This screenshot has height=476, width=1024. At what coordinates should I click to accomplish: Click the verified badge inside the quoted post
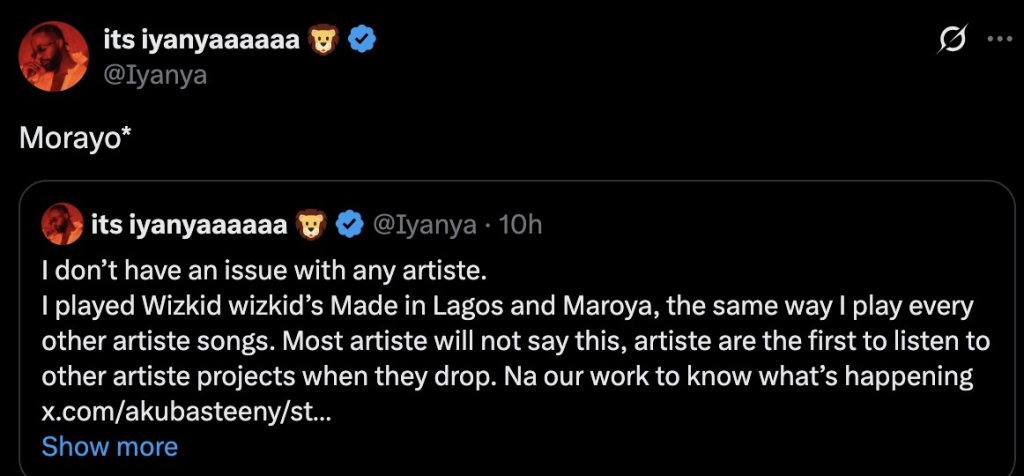348,225
